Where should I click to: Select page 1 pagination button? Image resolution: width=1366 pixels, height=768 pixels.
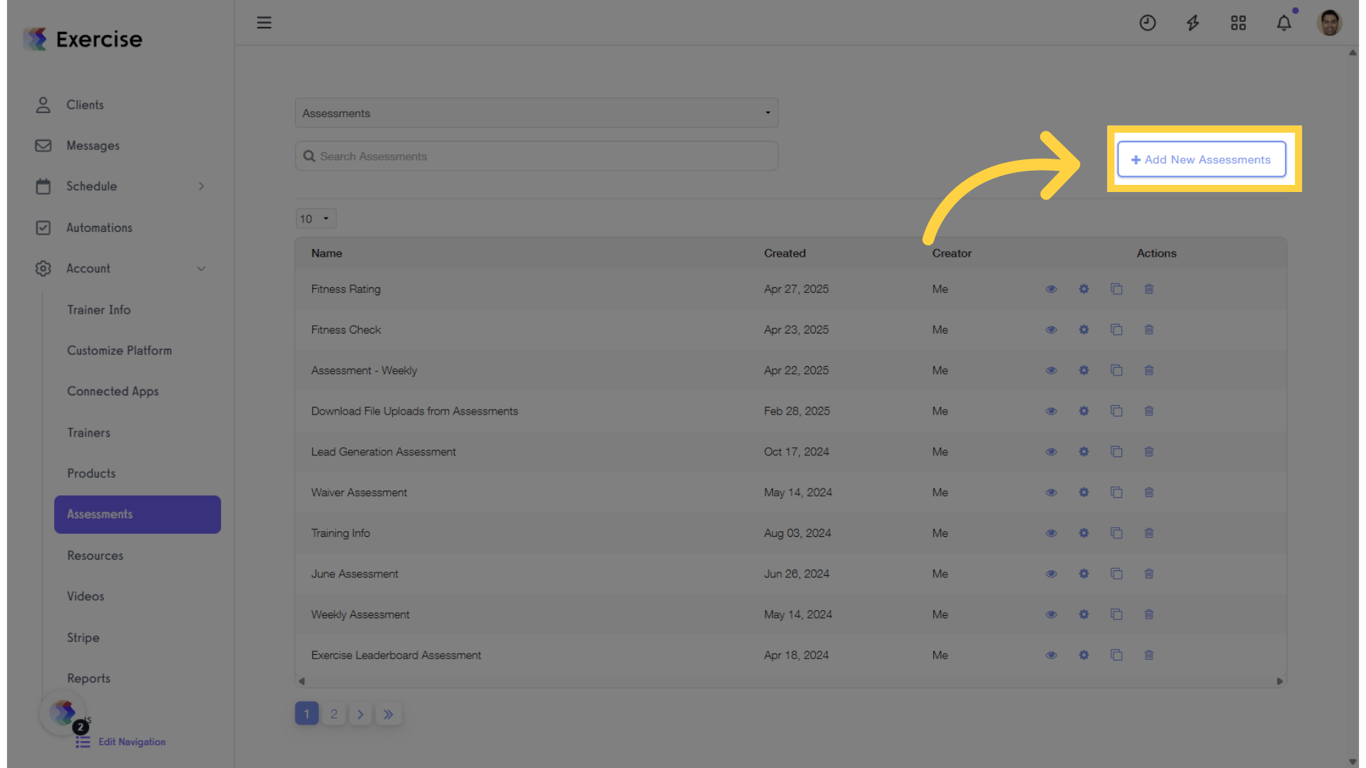307,714
